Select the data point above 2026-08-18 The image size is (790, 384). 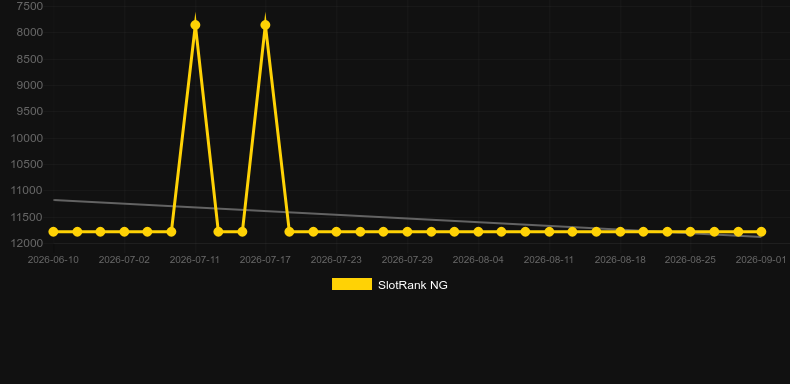coord(620,232)
